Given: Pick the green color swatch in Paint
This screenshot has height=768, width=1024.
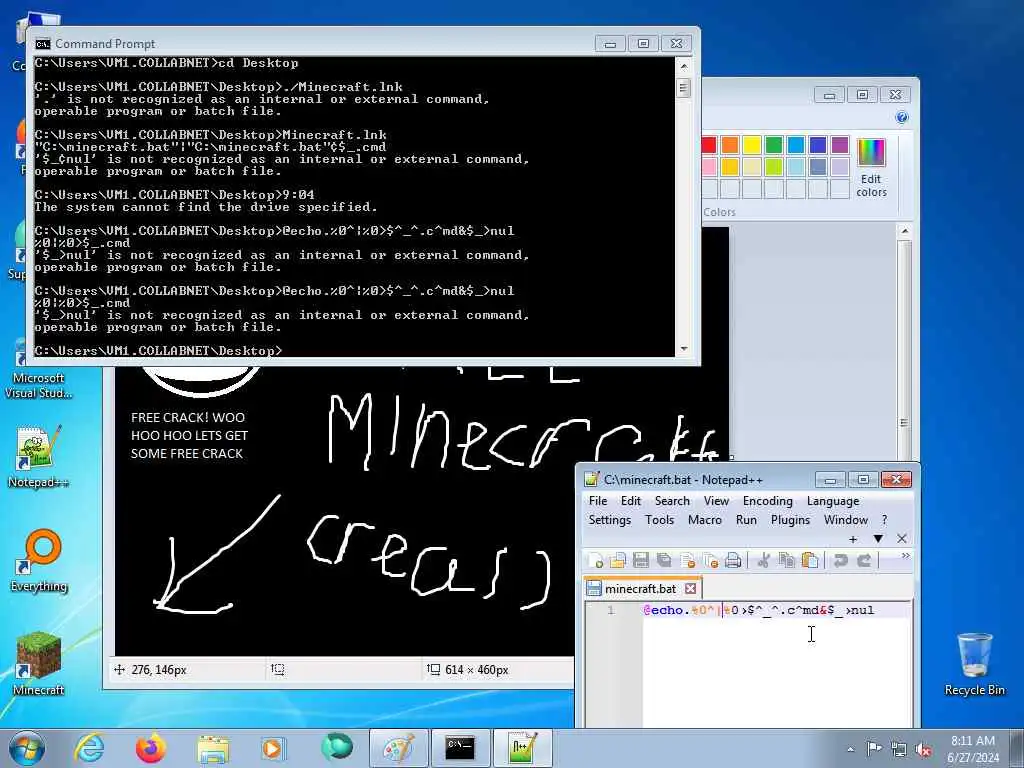Looking at the screenshot, I should tap(774, 144).
